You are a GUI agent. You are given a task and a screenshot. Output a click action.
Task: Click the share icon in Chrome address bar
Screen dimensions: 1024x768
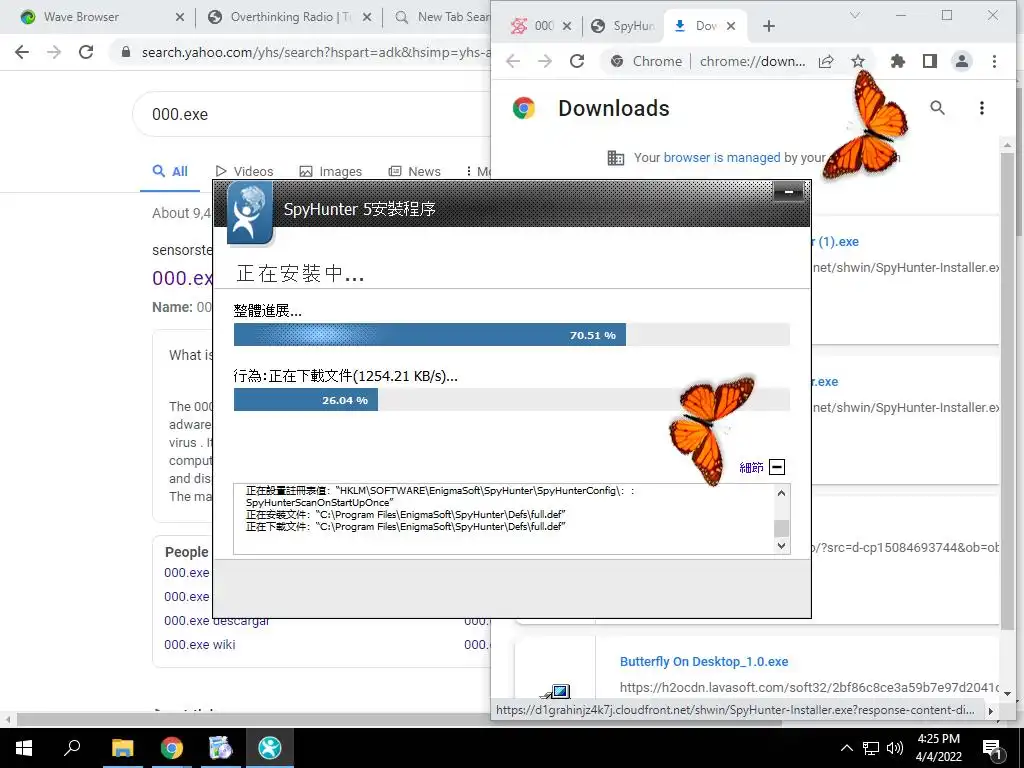tap(826, 61)
